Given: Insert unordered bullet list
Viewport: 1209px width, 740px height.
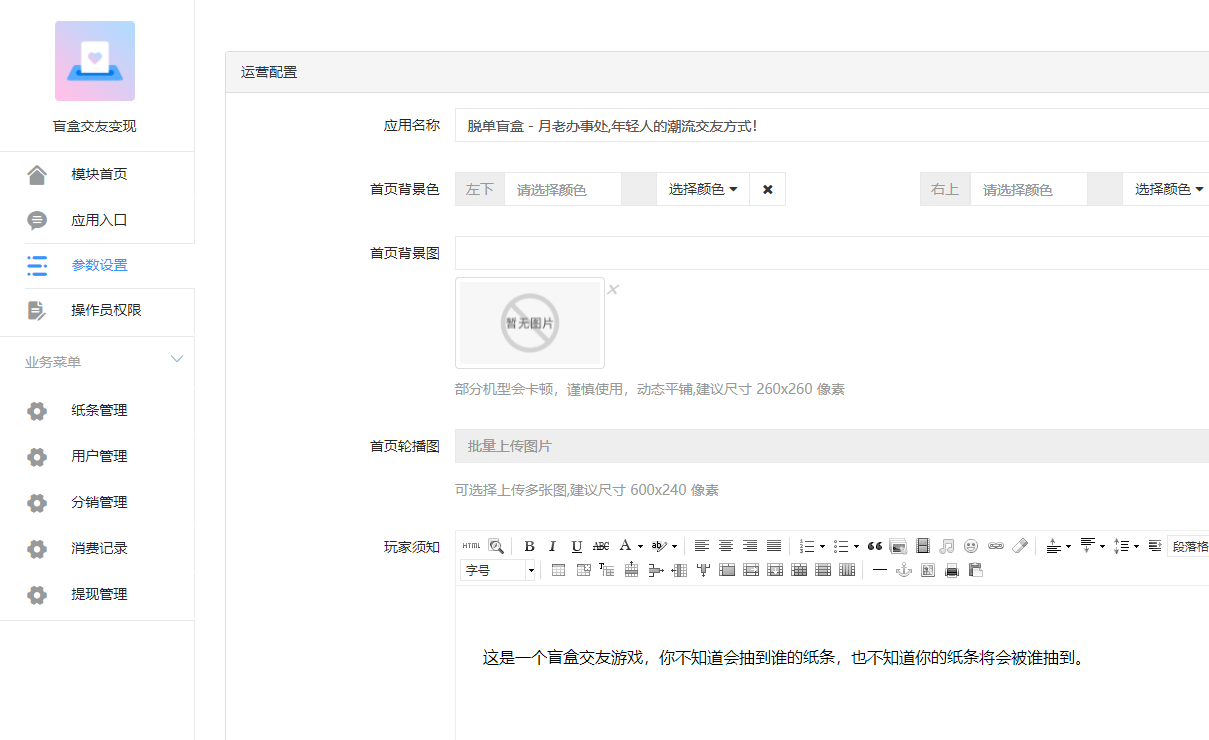Looking at the screenshot, I should coord(841,546).
